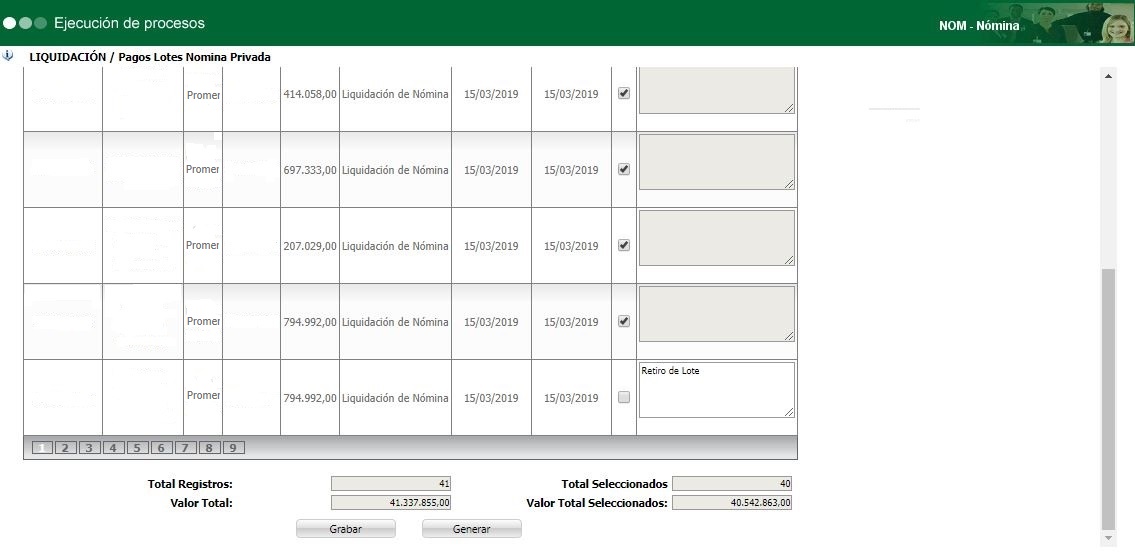This screenshot has width=1135, height=555.
Task: Click the Valor Total field 41.337.855,00
Action: tap(391, 502)
